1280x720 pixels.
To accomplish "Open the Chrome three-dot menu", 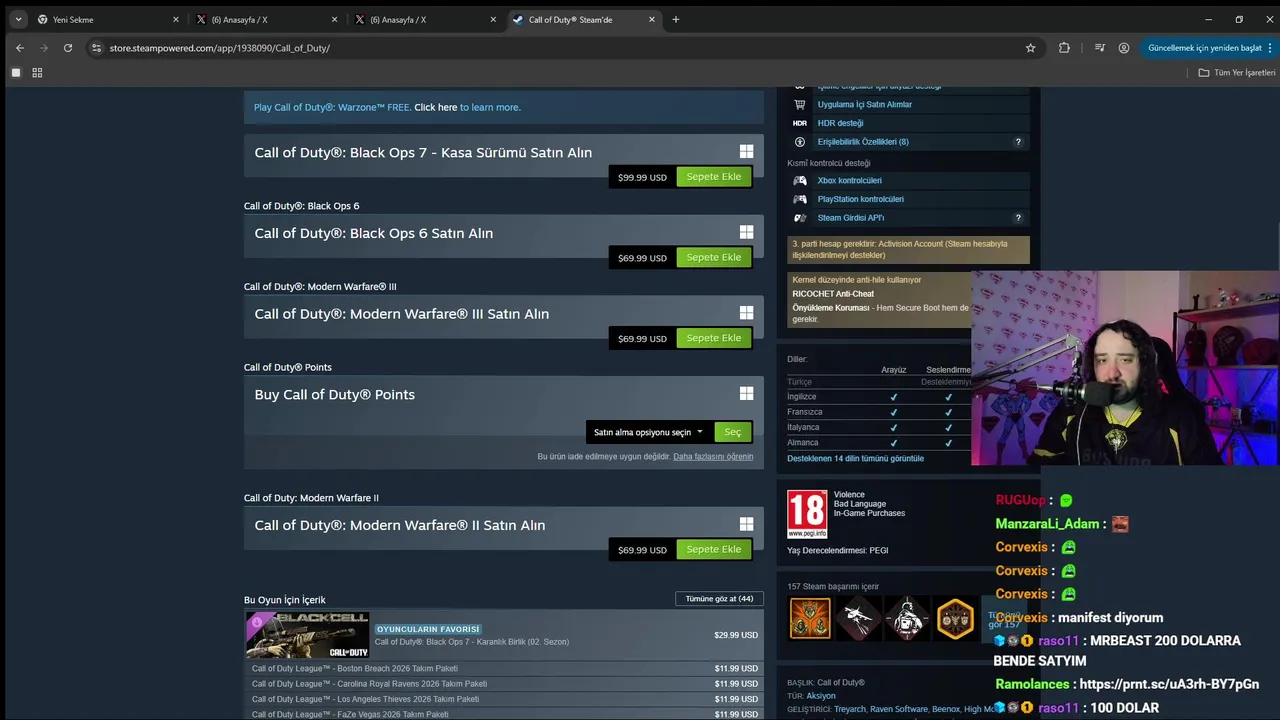I will pos(1271,48).
